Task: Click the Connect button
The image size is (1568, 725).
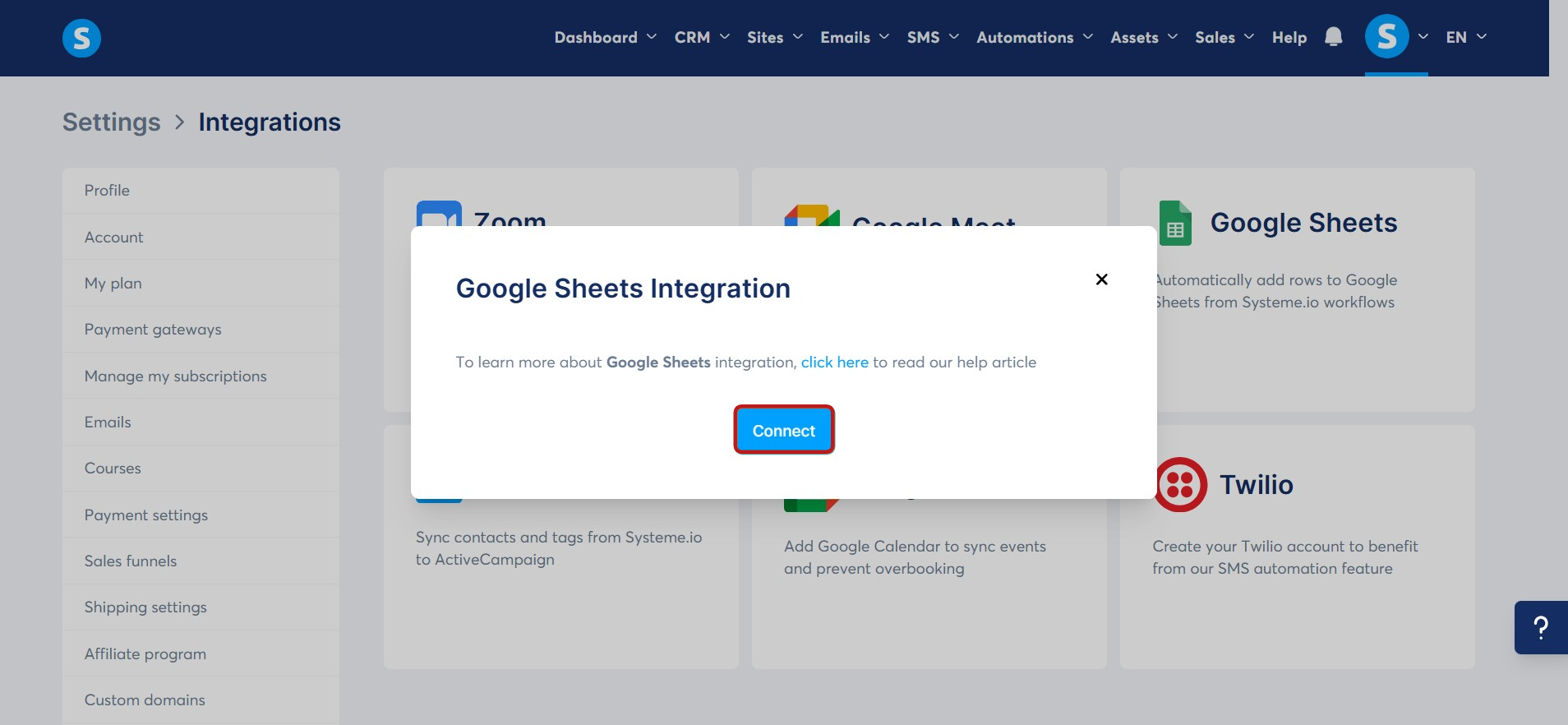Action: pyautogui.click(x=784, y=430)
